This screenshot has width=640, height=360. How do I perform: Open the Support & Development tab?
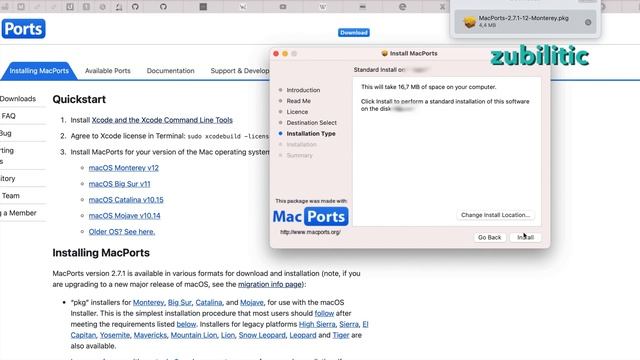[240, 71]
